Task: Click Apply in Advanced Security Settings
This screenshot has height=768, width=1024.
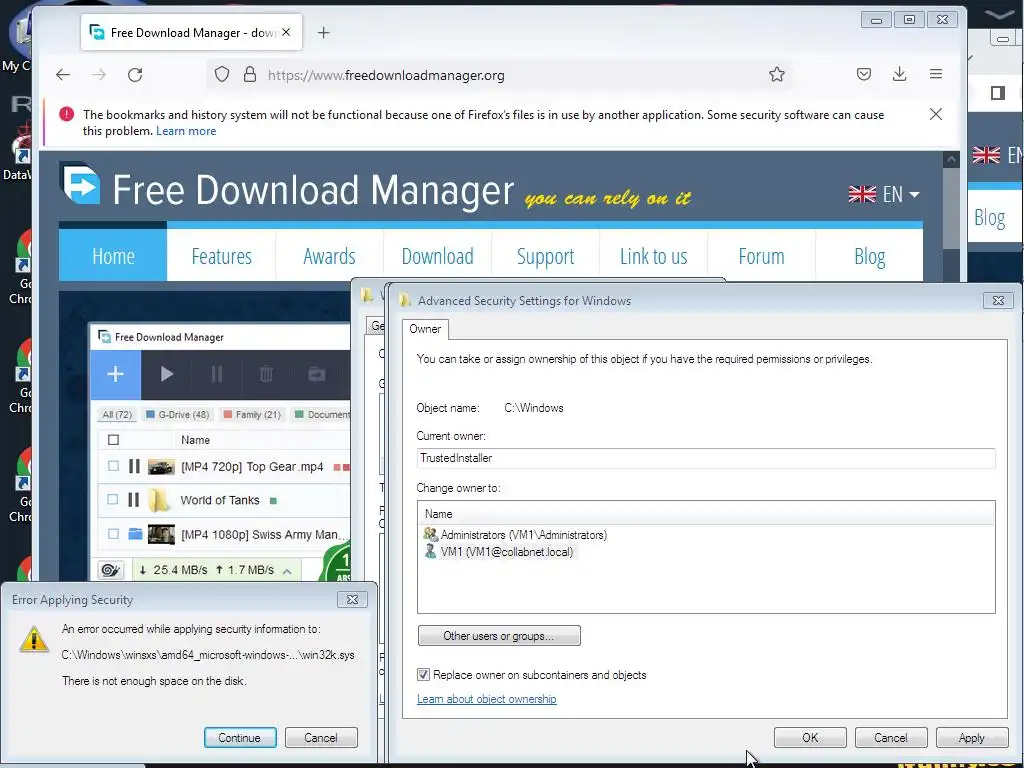Action: pos(972,737)
